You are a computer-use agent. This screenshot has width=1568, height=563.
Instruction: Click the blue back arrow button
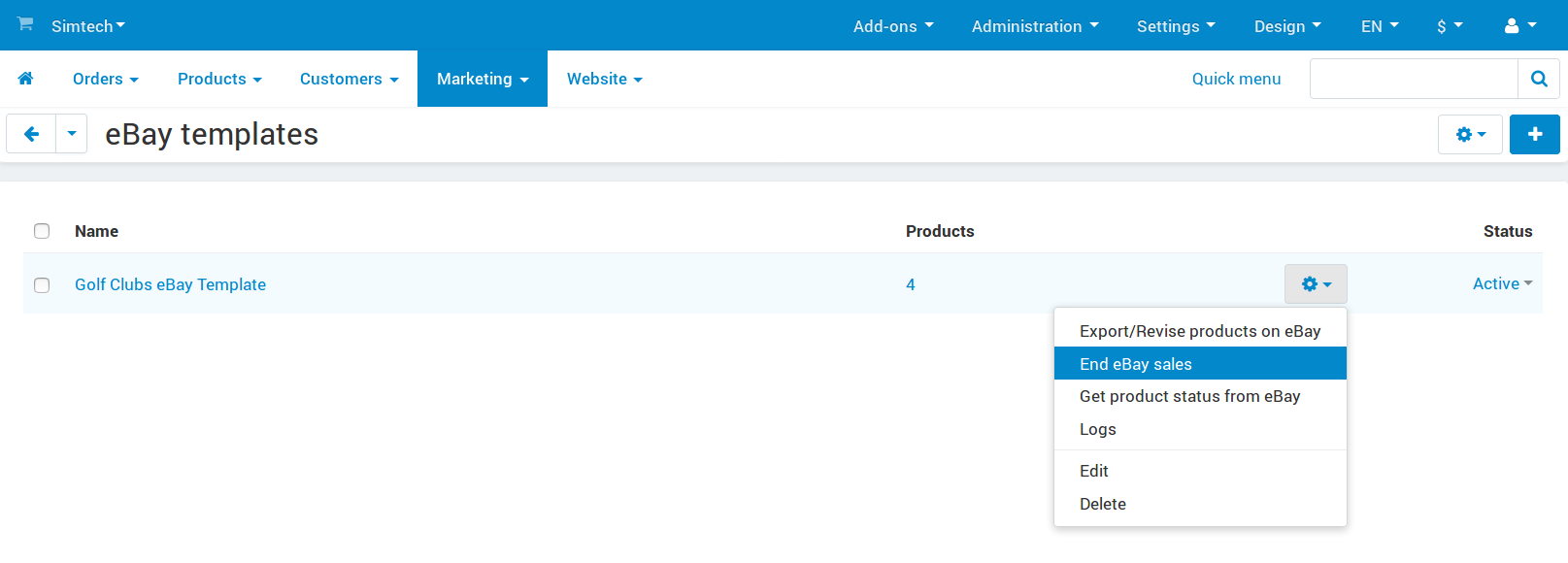pyautogui.click(x=31, y=134)
